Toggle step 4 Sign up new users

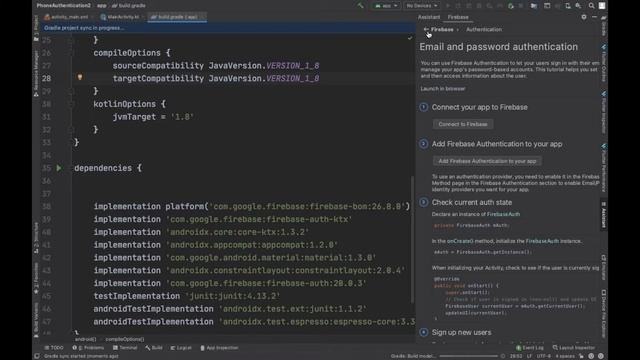pos(424,332)
